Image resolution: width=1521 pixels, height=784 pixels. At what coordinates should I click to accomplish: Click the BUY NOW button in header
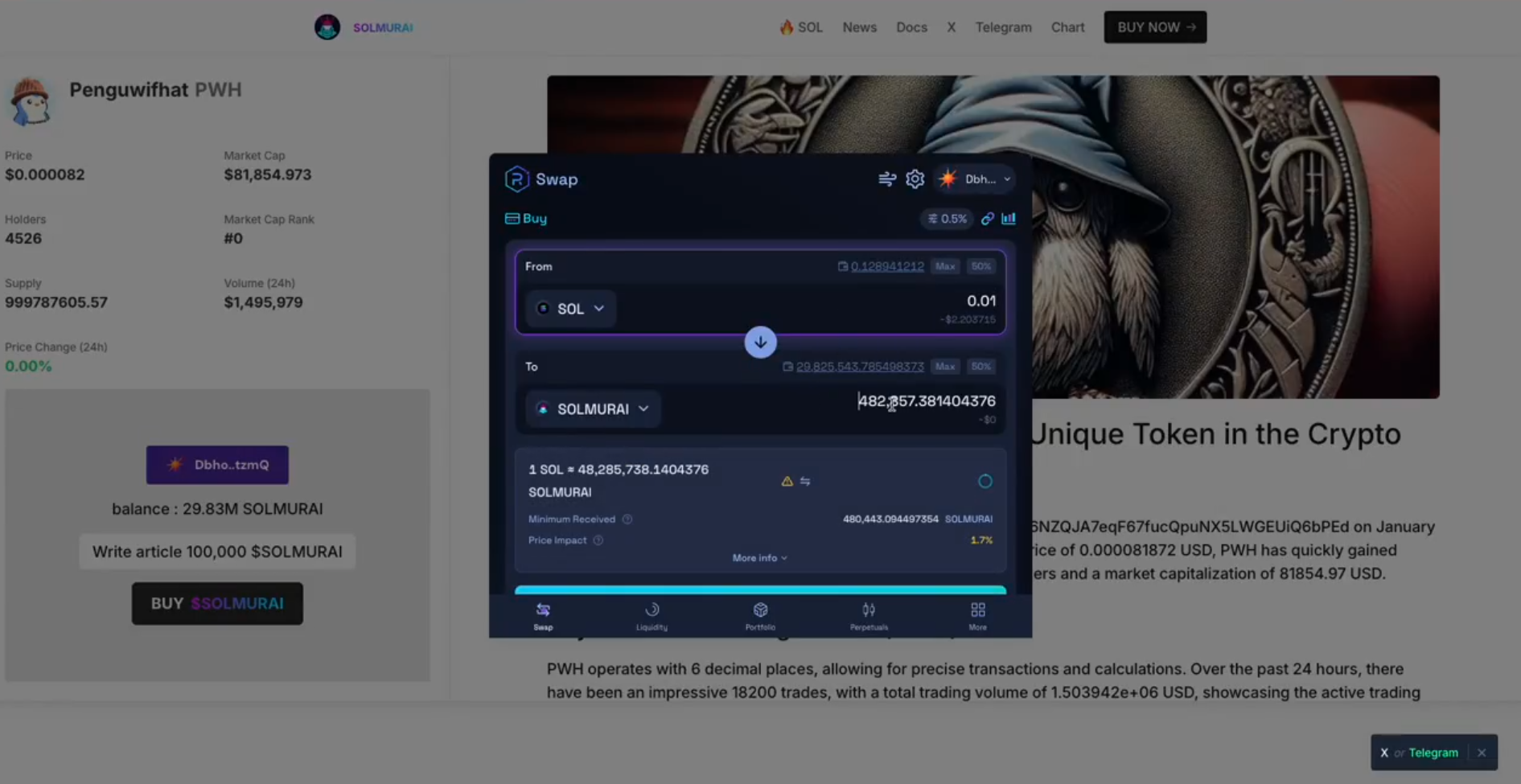[x=1154, y=27]
